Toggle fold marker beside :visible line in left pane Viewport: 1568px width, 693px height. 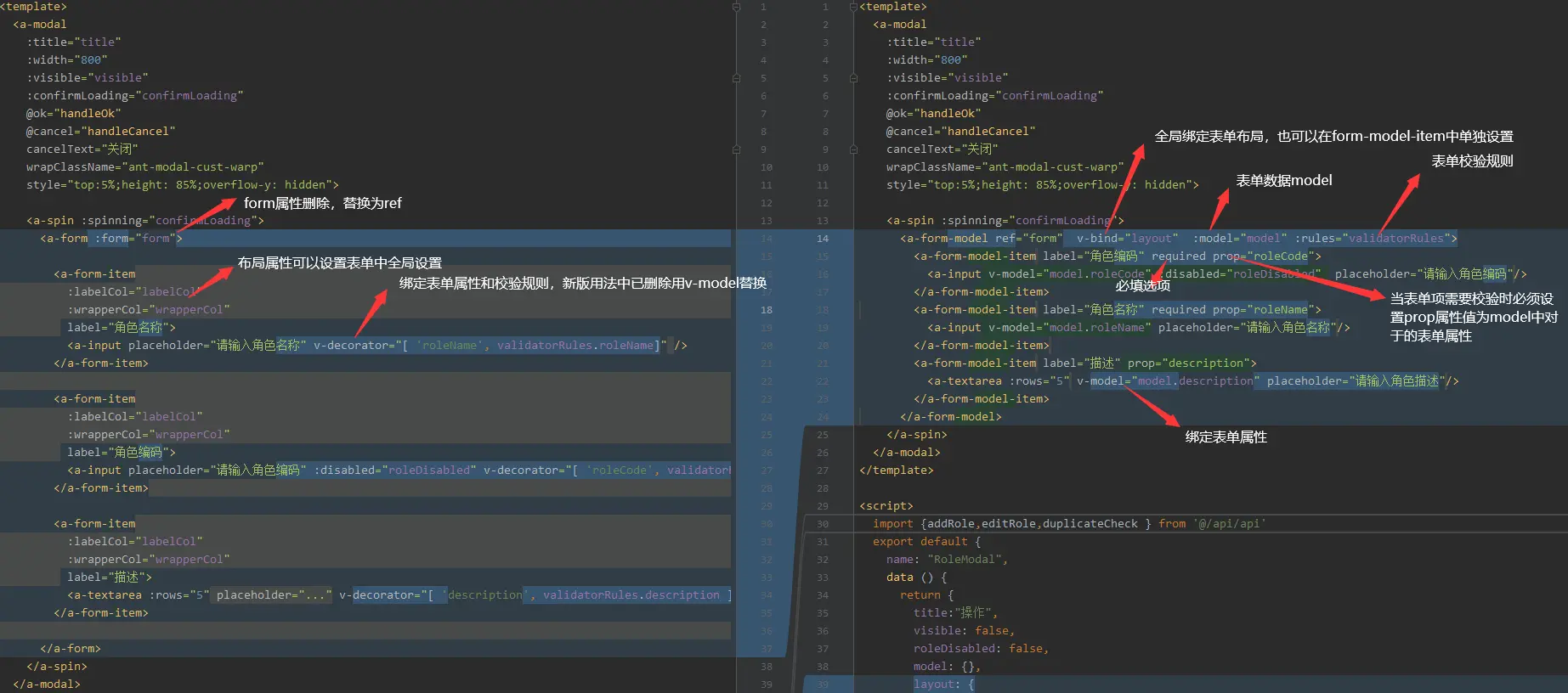[736, 78]
